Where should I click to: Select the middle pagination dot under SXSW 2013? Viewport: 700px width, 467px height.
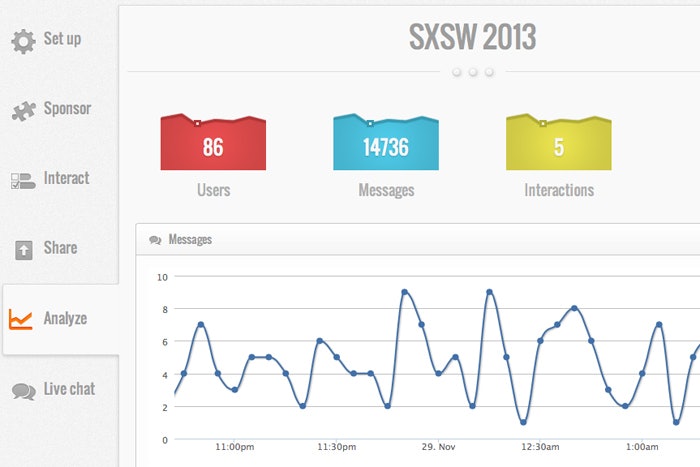[x=473, y=72]
